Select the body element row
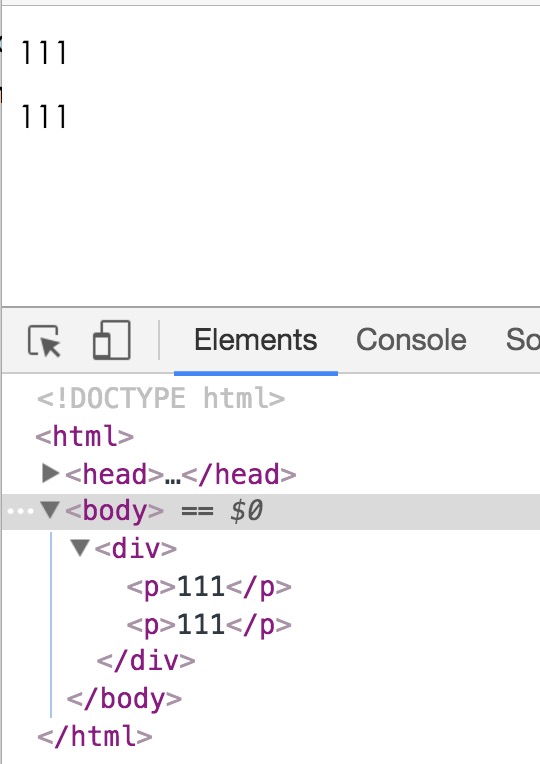 [271, 511]
